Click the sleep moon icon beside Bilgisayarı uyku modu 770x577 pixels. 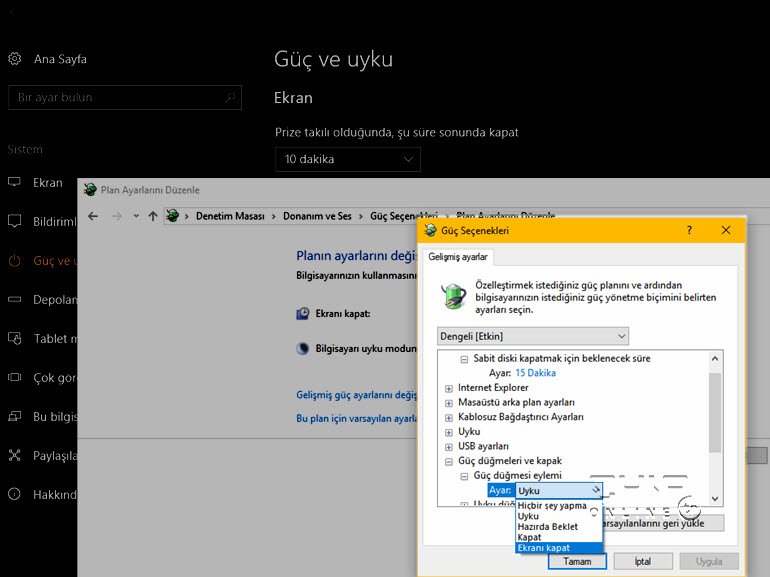pos(302,349)
